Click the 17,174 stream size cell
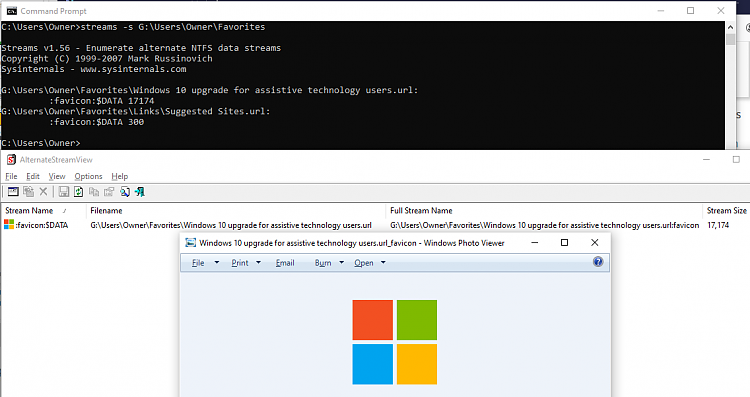 point(718,225)
